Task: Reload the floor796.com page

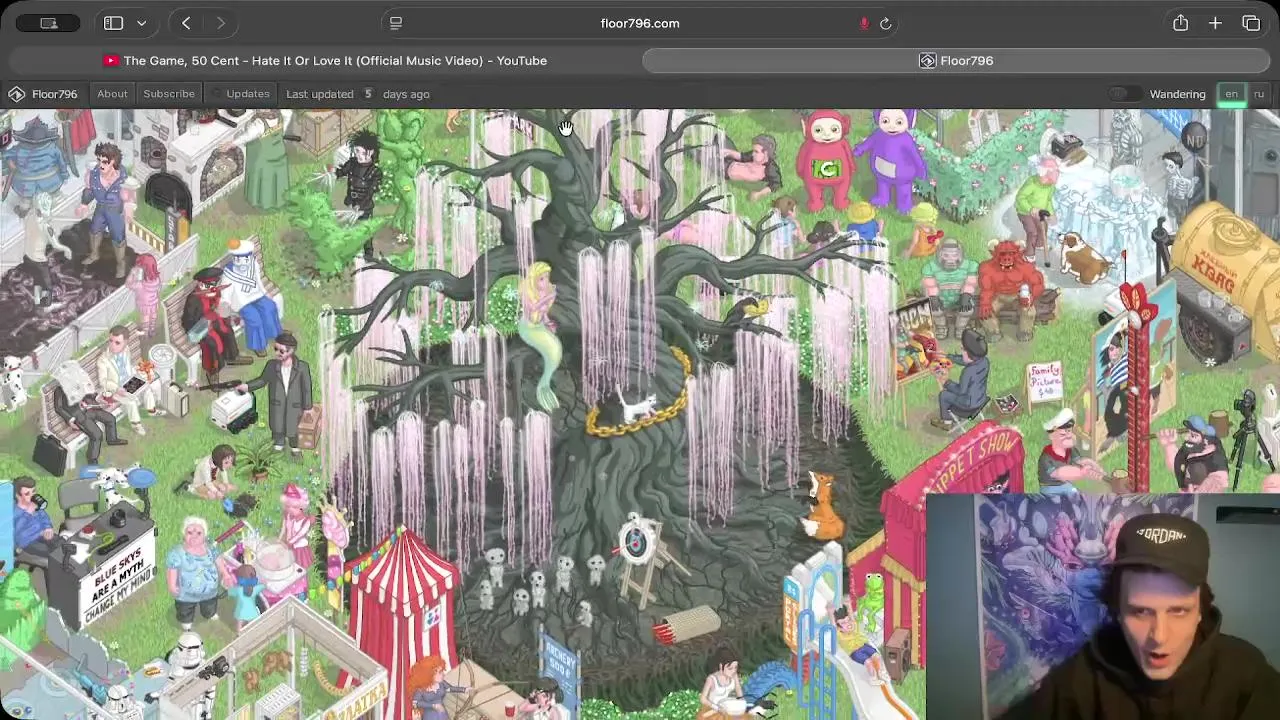Action: tap(886, 23)
